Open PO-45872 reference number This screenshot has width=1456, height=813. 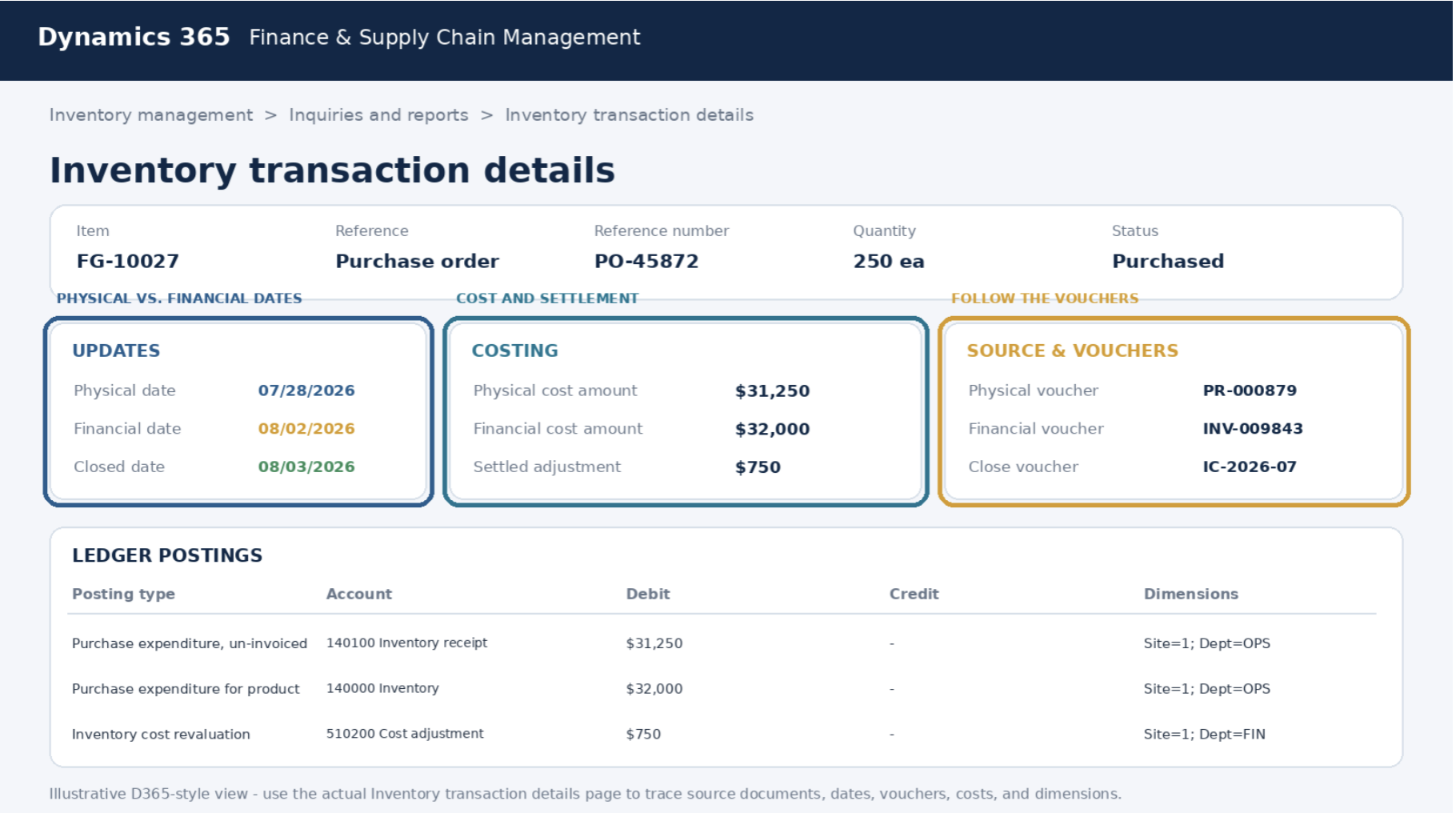[x=646, y=261]
